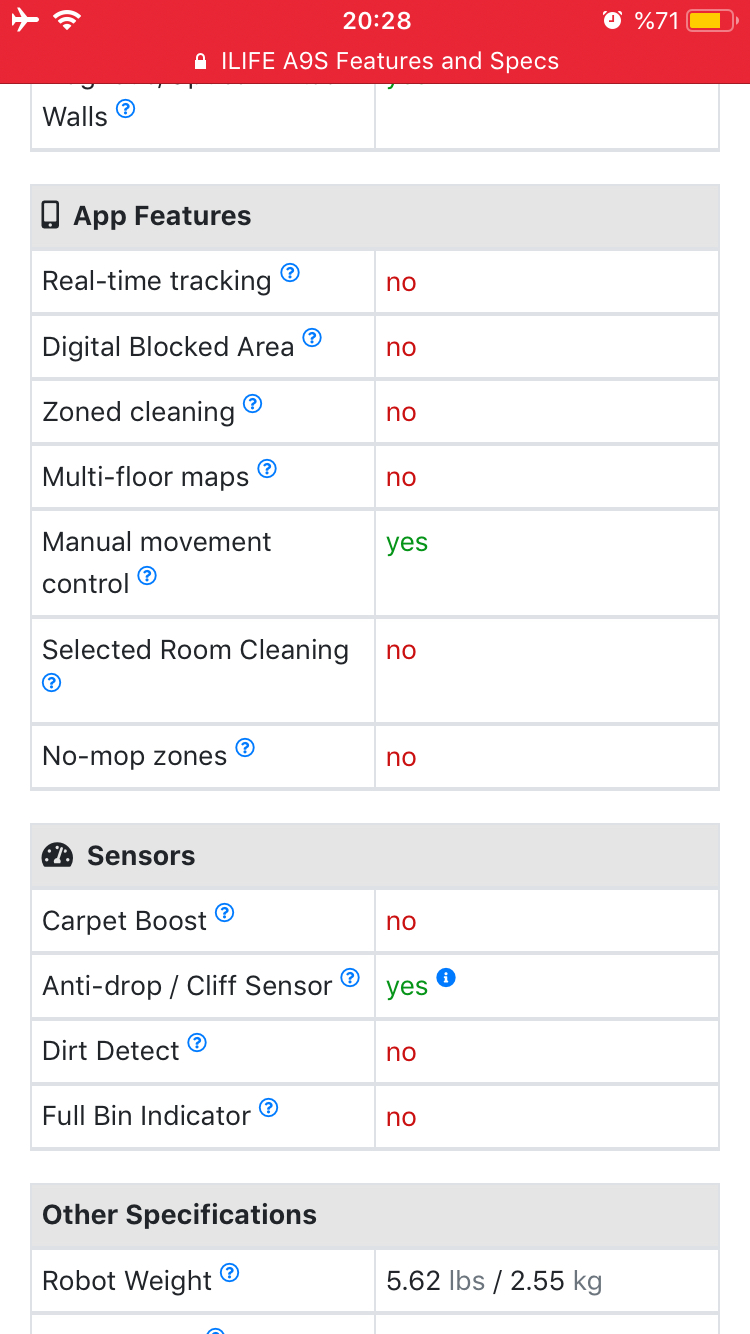Tap the Sensors section header
The width and height of the screenshot is (750, 1334).
375,856
